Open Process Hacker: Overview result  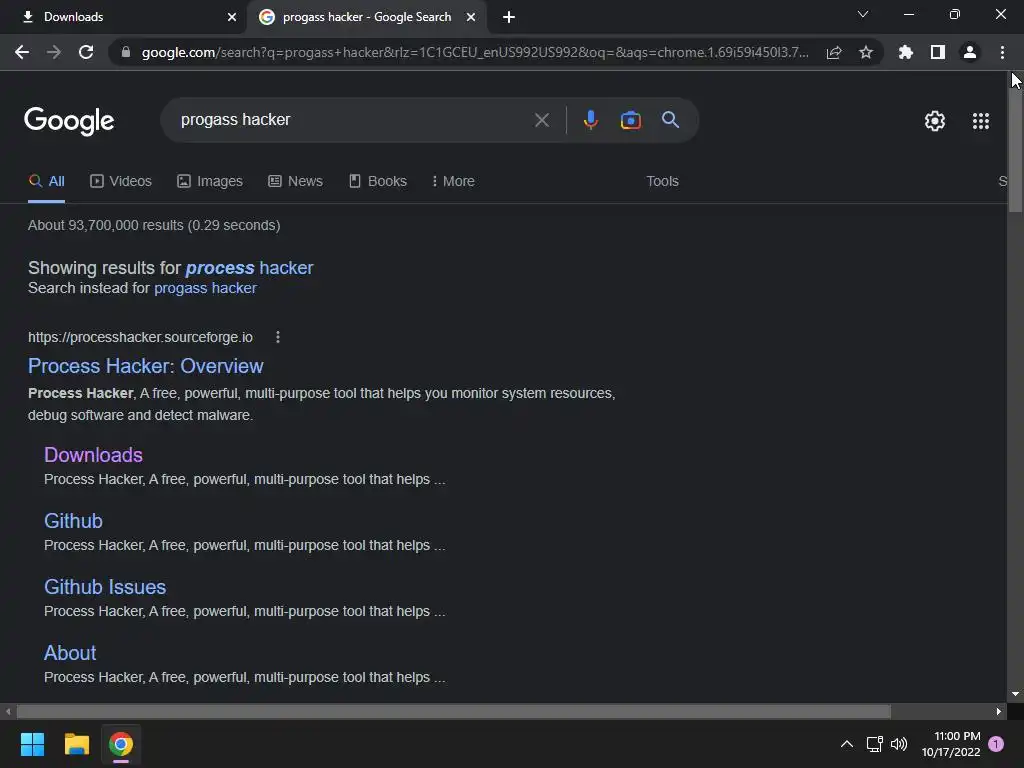pyautogui.click(x=146, y=366)
